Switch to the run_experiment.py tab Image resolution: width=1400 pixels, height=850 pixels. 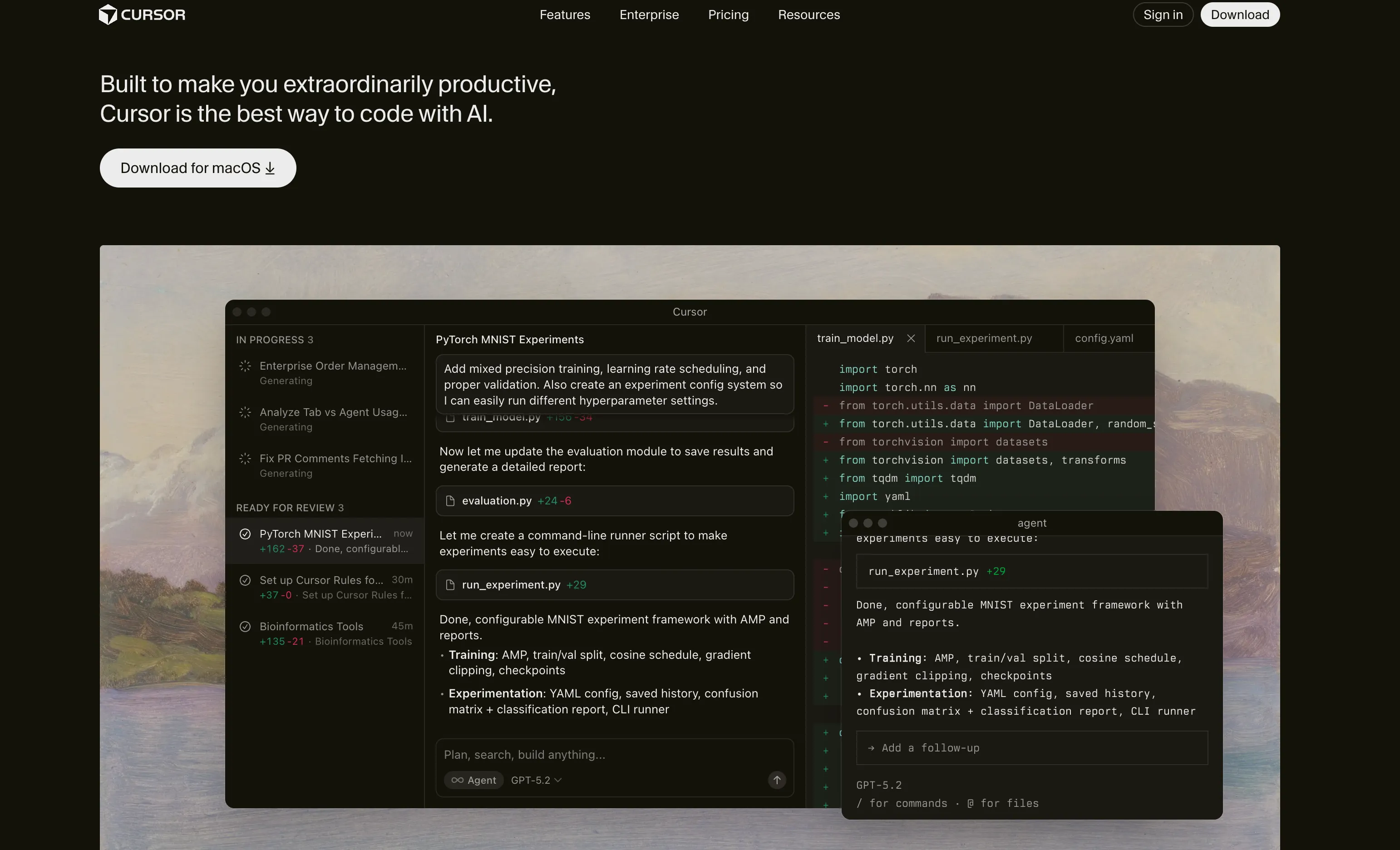pos(984,339)
